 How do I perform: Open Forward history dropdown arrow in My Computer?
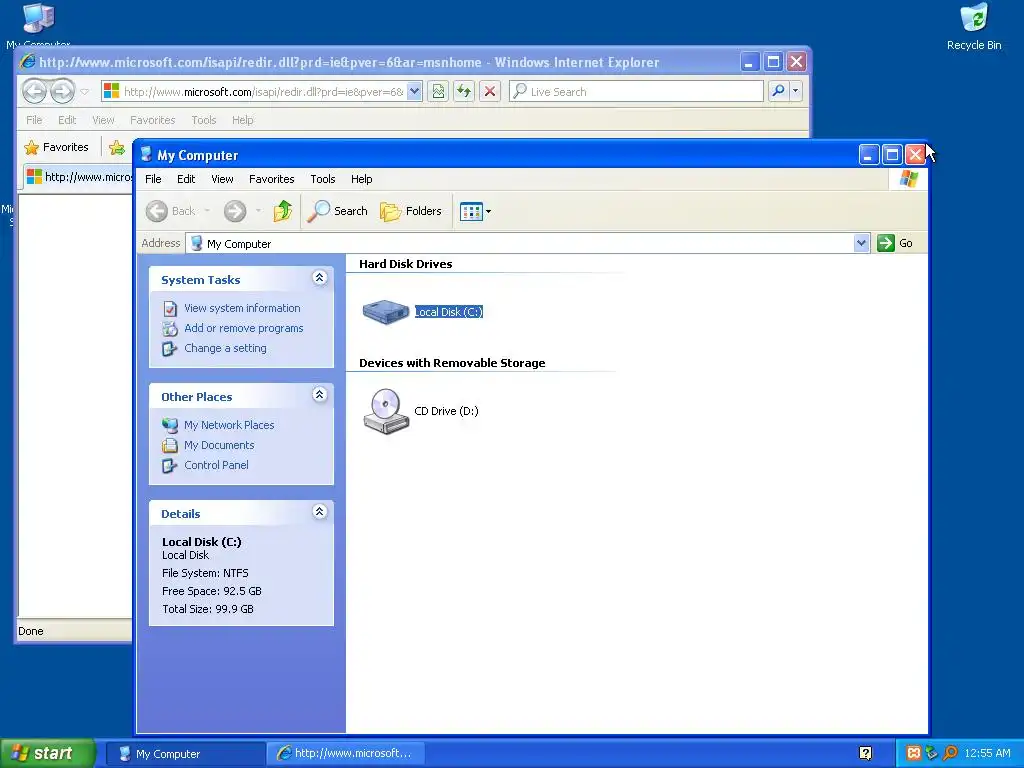point(259,211)
